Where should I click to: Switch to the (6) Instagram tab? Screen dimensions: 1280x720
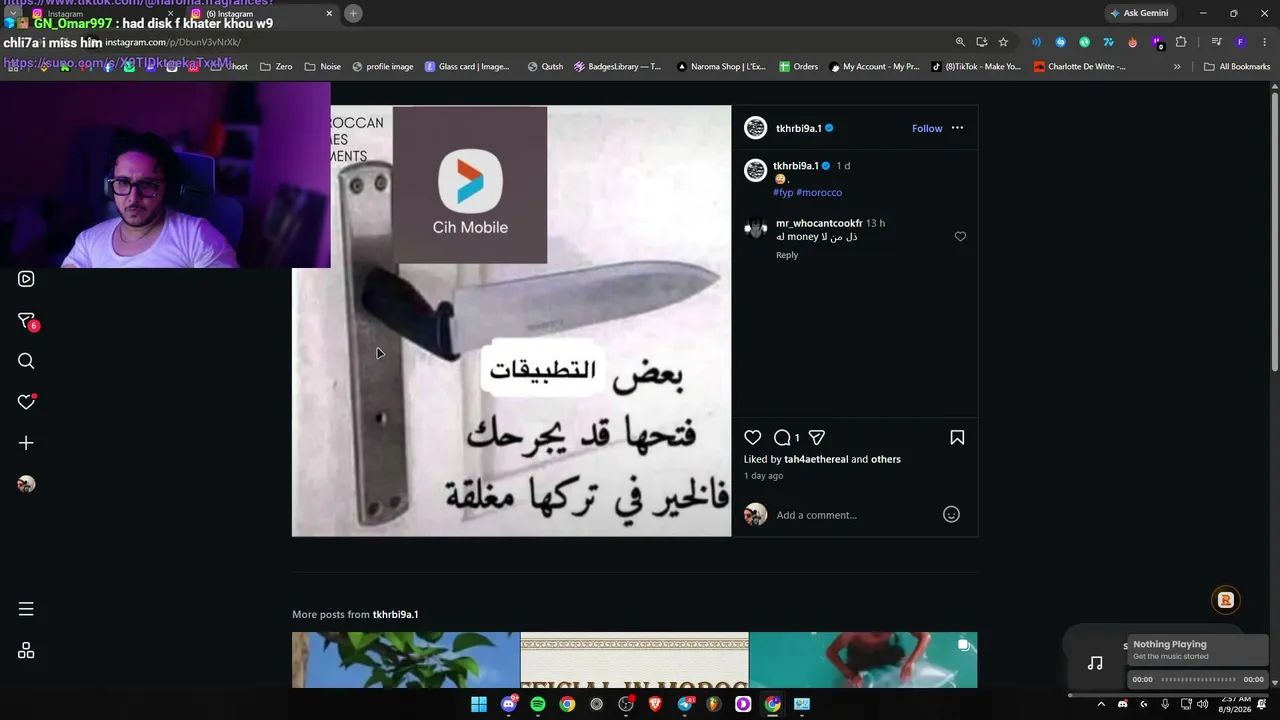point(263,13)
